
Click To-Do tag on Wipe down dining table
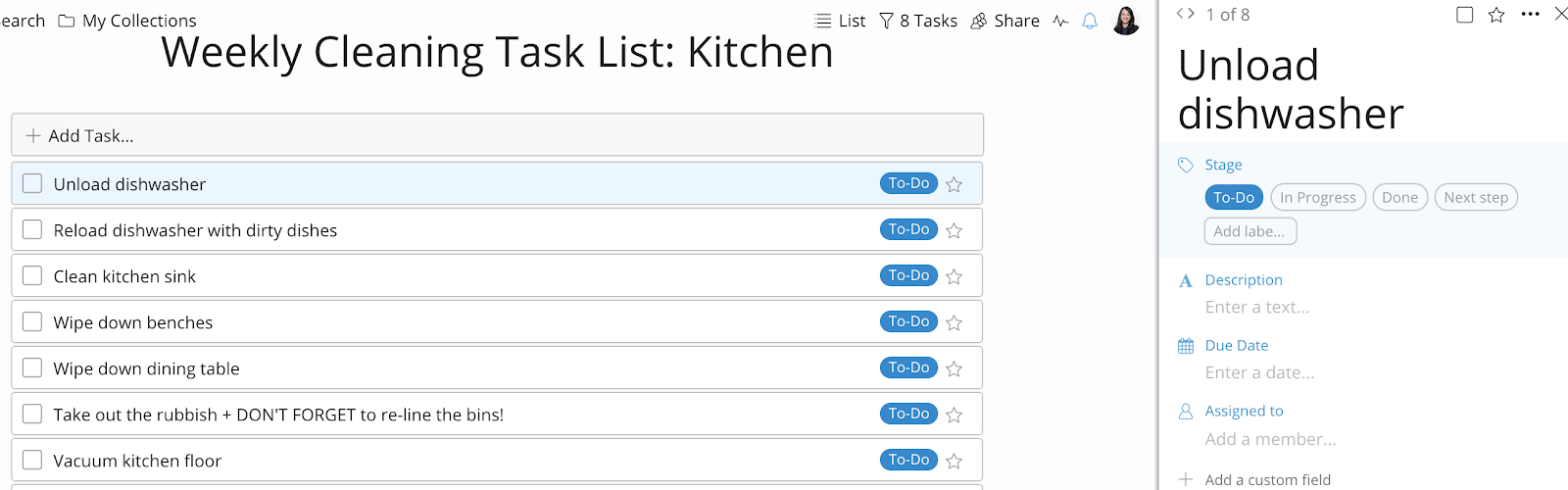[908, 367]
